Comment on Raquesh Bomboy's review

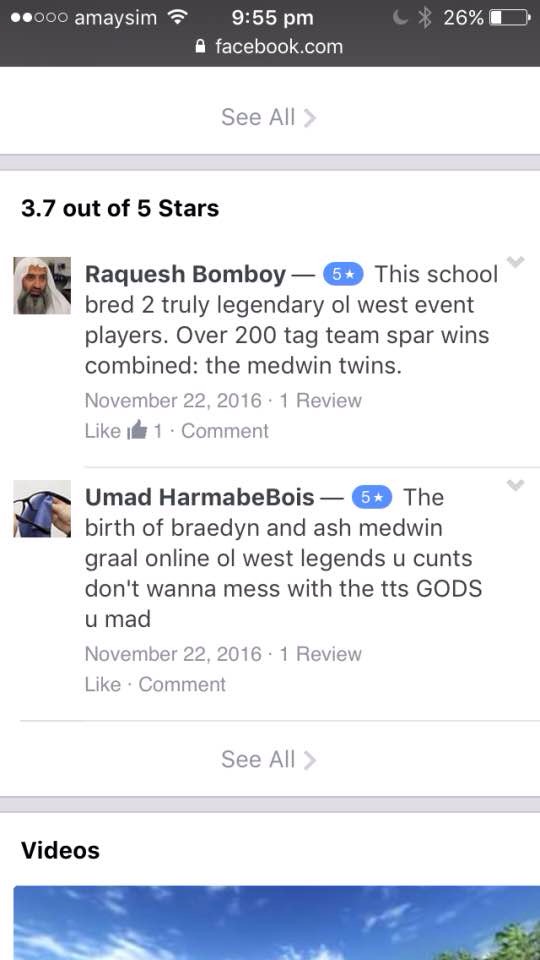tap(225, 431)
